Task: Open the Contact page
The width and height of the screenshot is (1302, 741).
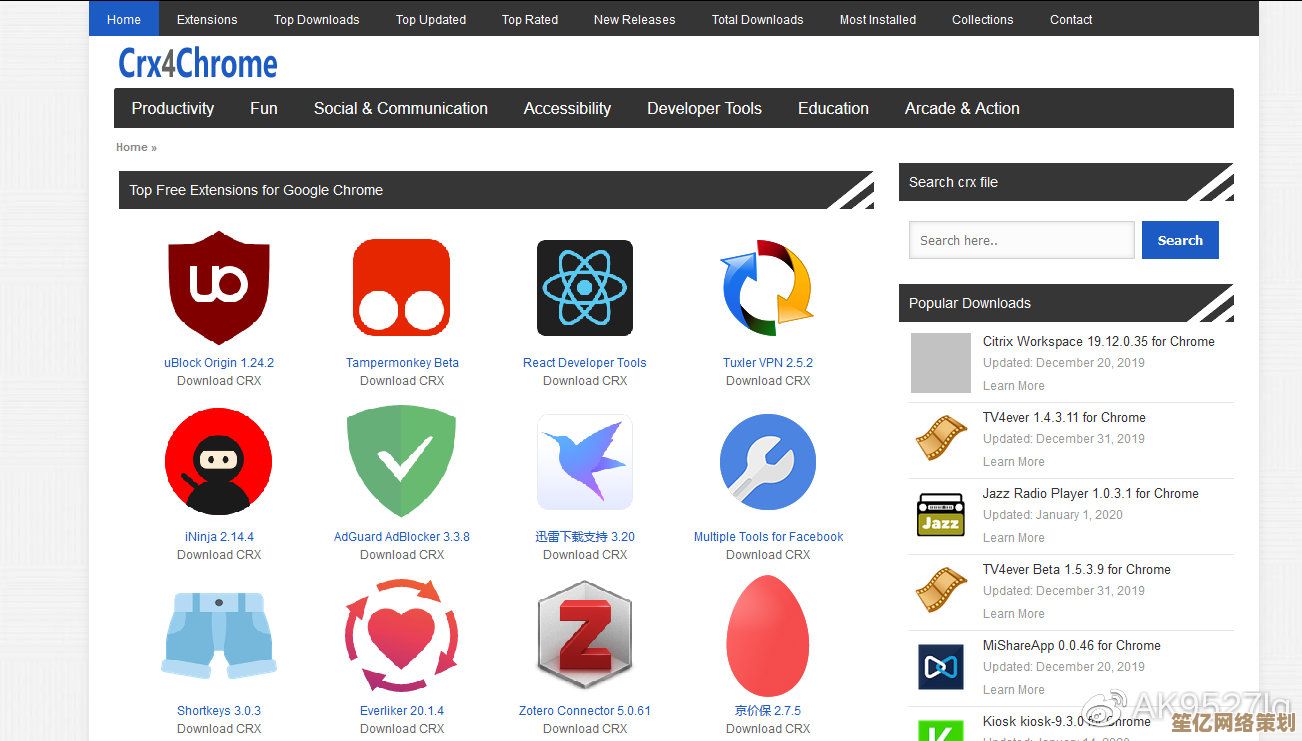Action: click(1071, 19)
